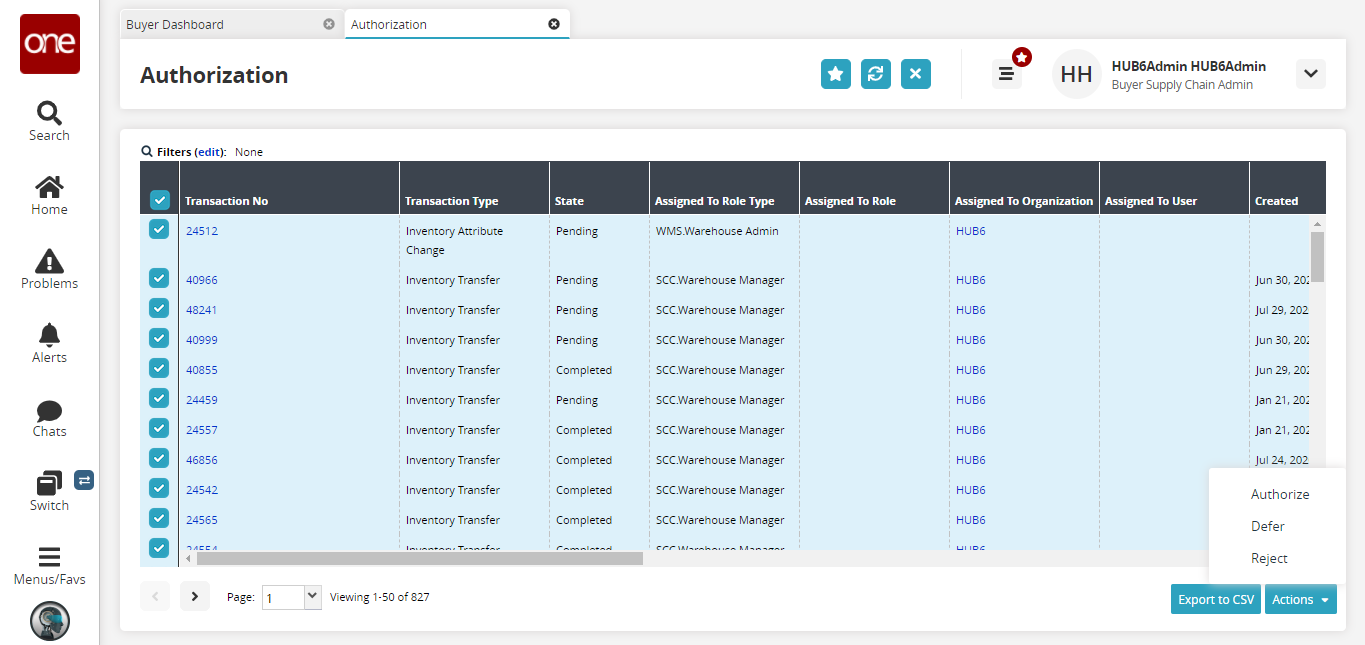1365x645 pixels.
Task: Open the Page number dropdown
Action: tap(312, 597)
